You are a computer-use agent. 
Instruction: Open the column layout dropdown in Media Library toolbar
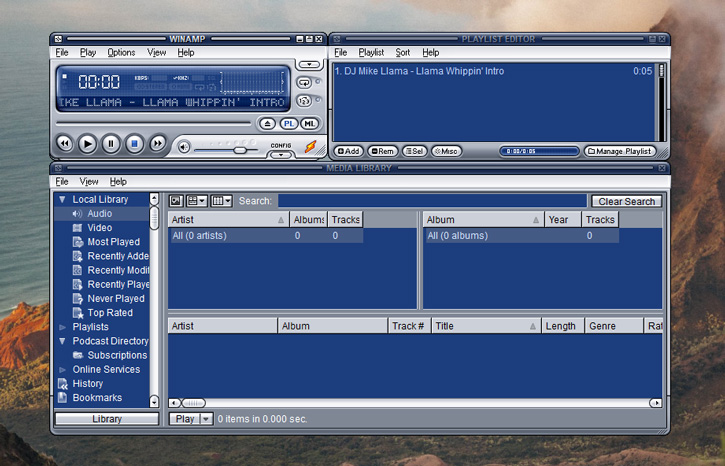click(221, 201)
